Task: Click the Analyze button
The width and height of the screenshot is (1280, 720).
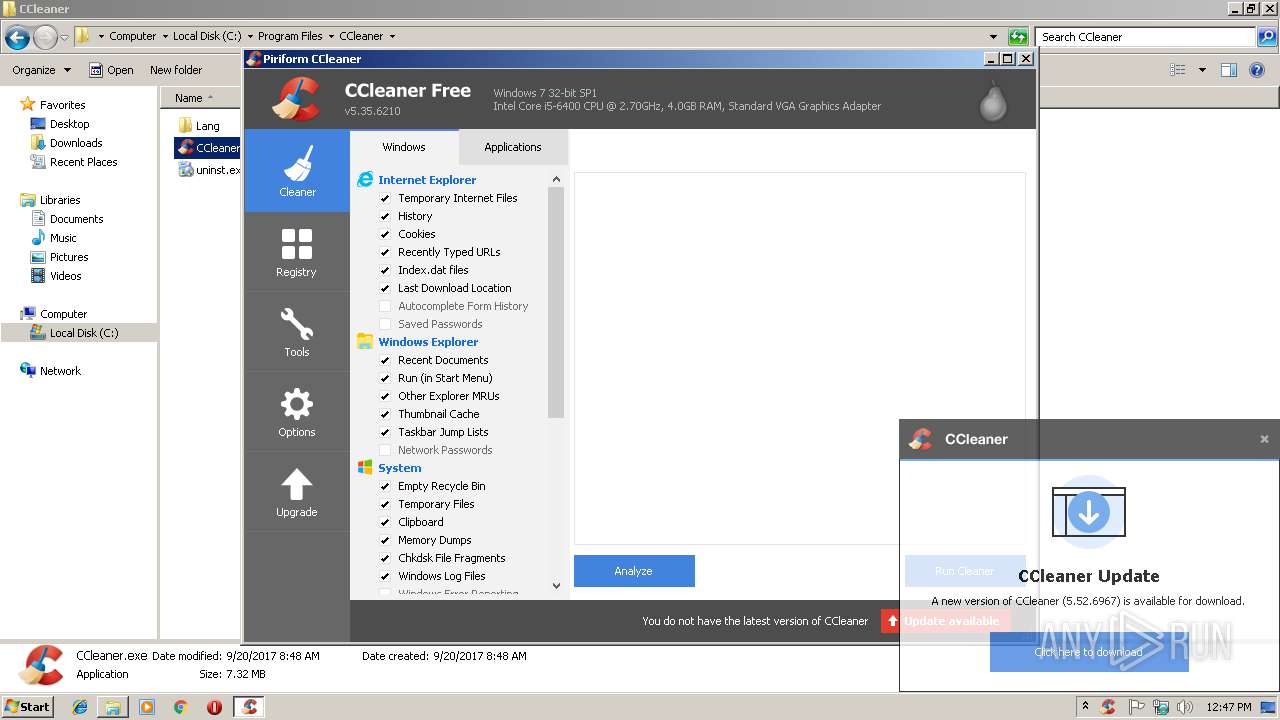Action: 634,571
